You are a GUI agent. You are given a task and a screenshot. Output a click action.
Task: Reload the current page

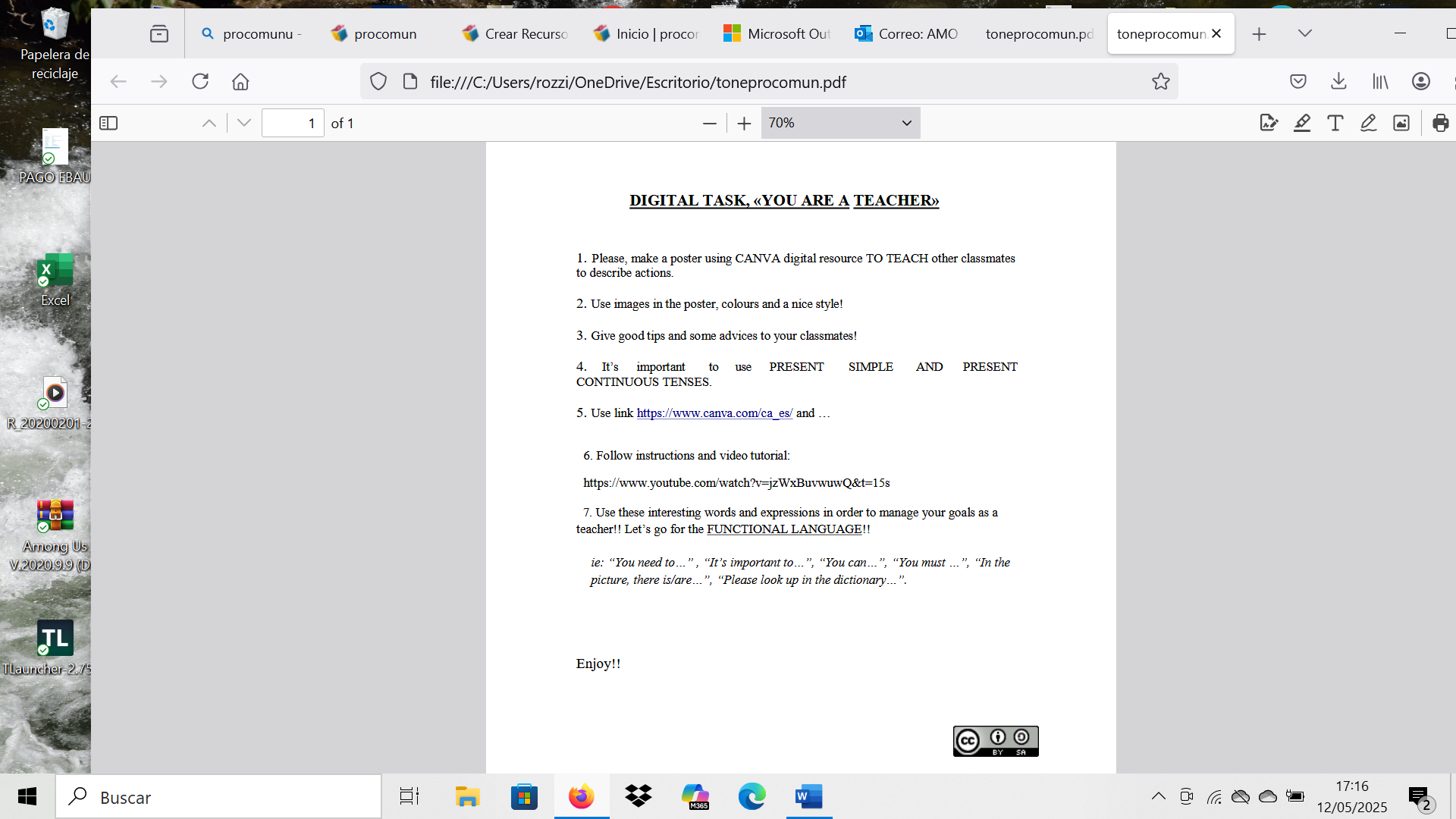200,82
